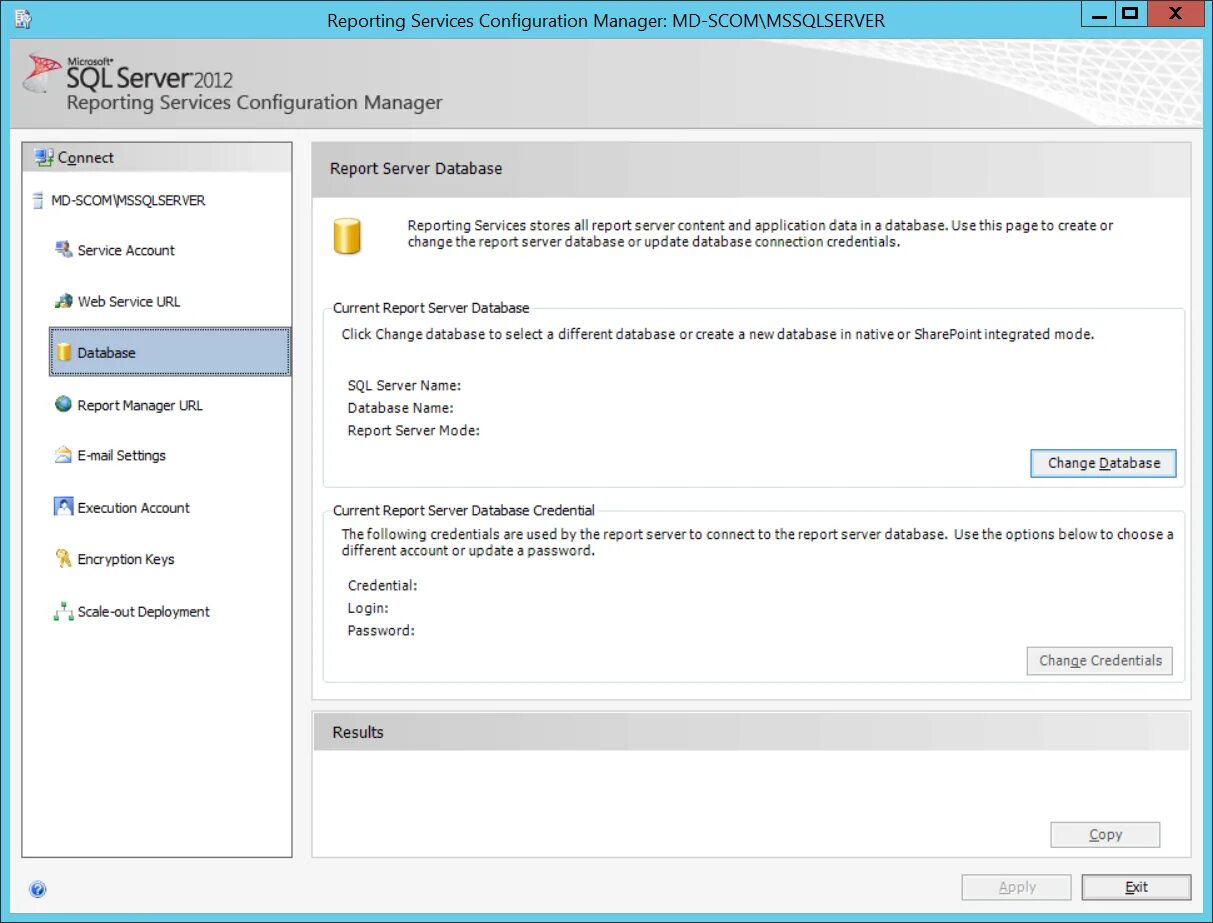This screenshot has height=923, width=1213.
Task: Click the Execution Account user icon
Action: click(x=63, y=507)
